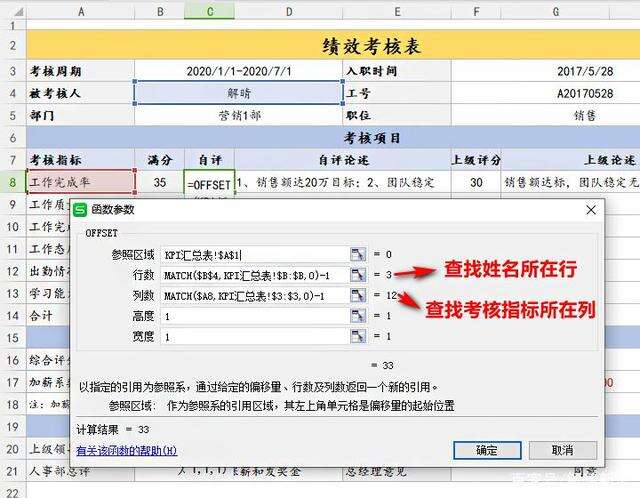The width and height of the screenshot is (640, 498).
Task: Click the 考核指标 header cell
Action: pyautogui.click(x=80, y=160)
